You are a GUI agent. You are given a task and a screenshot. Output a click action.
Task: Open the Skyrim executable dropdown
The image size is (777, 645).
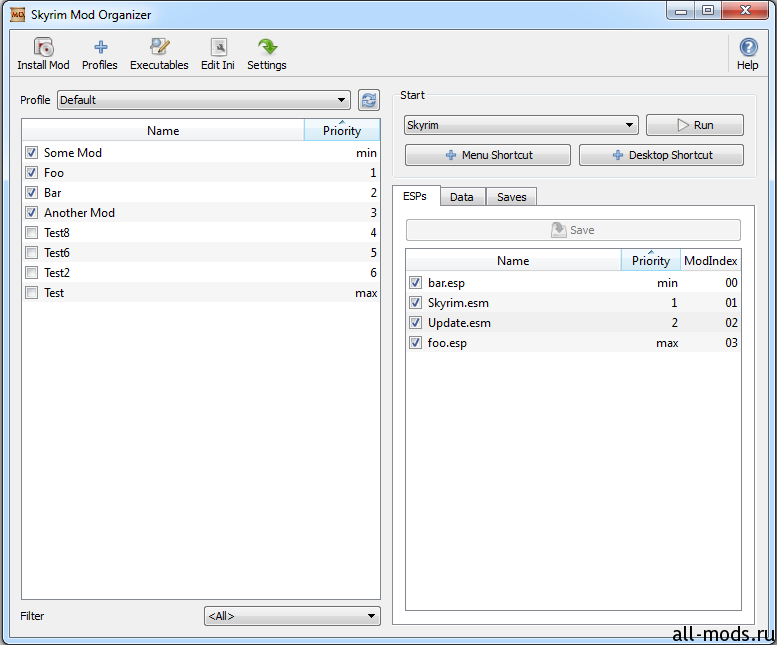[x=521, y=125]
